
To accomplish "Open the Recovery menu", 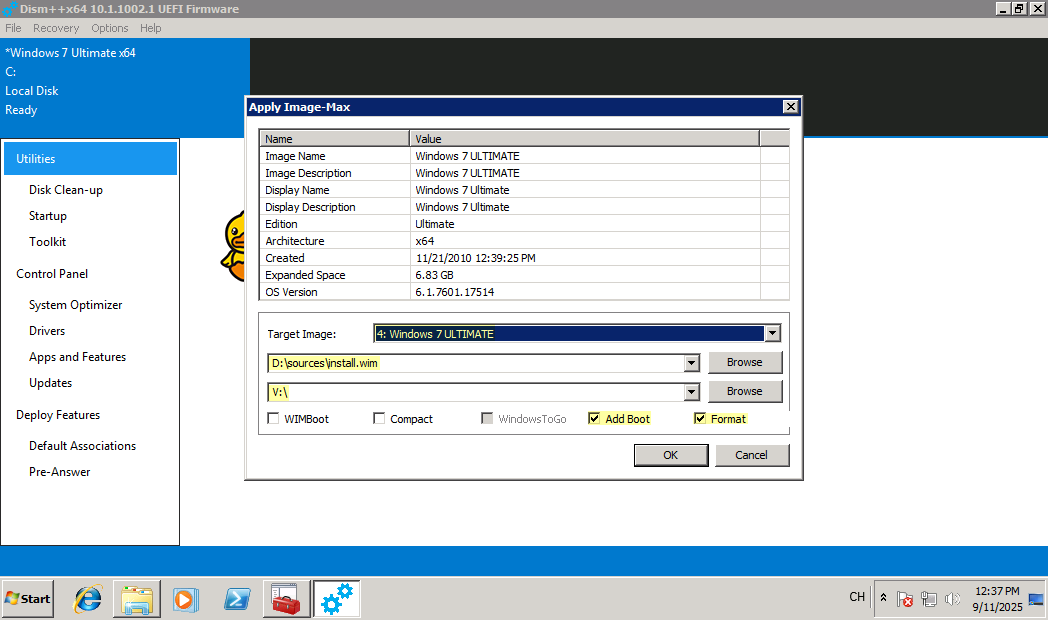I will pos(56,28).
